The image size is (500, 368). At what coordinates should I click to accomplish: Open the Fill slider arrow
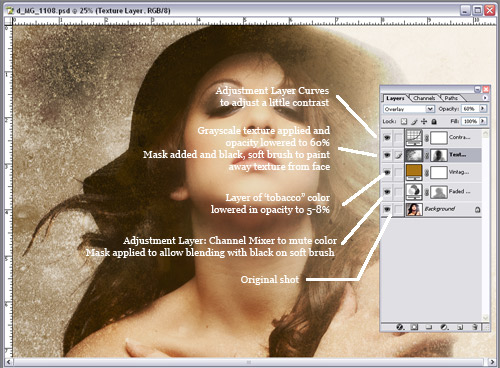pos(482,121)
